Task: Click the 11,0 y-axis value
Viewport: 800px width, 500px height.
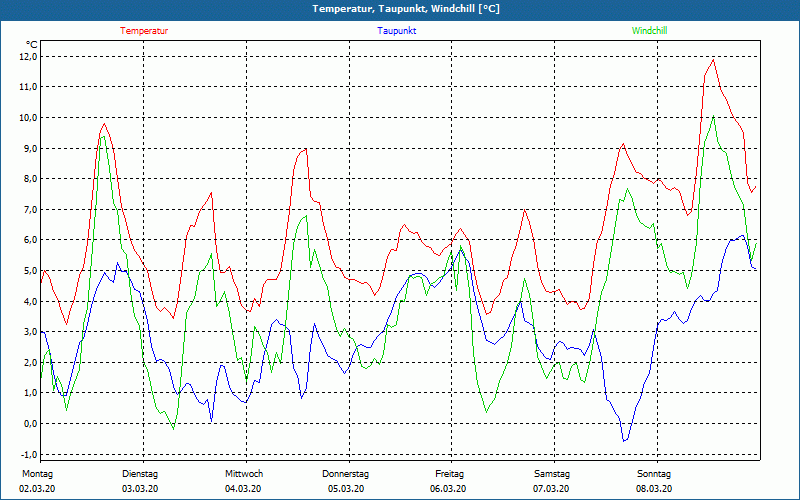Action: click(x=29, y=87)
